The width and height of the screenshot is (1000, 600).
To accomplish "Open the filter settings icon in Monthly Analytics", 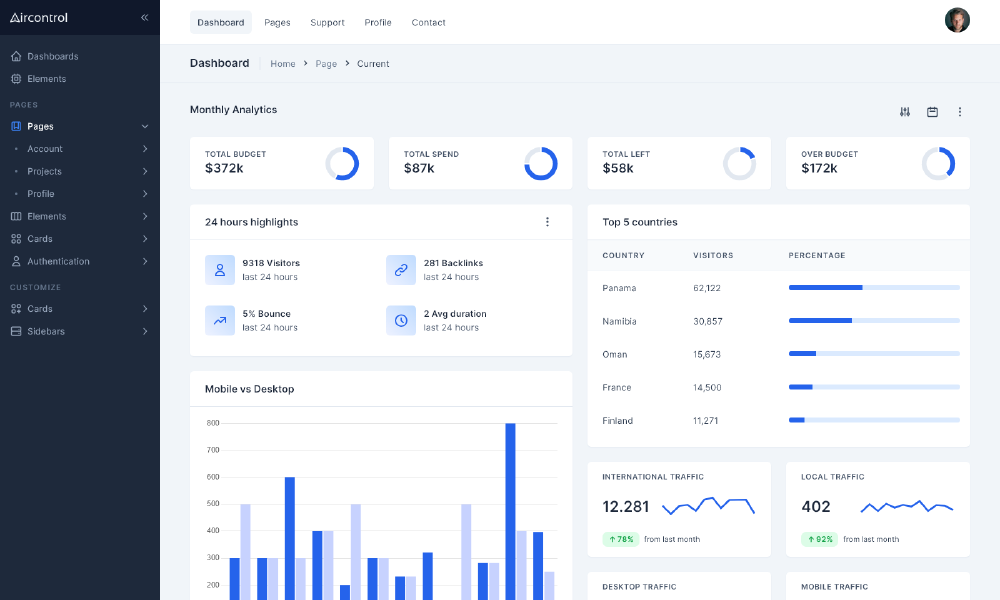I will [904, 112].
